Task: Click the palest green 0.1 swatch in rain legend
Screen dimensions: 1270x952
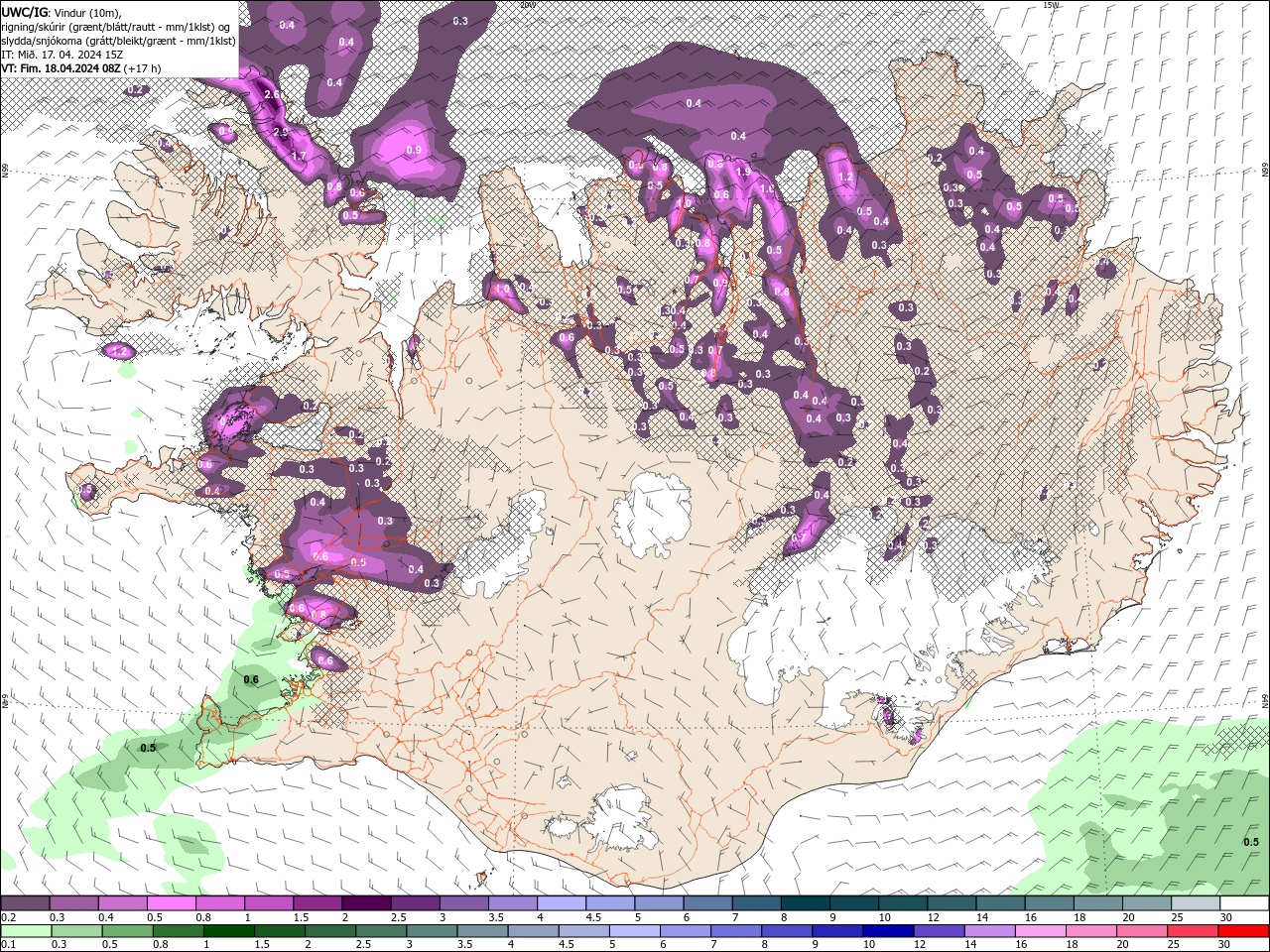Action: pyautogui.click(x=24, y=931)
